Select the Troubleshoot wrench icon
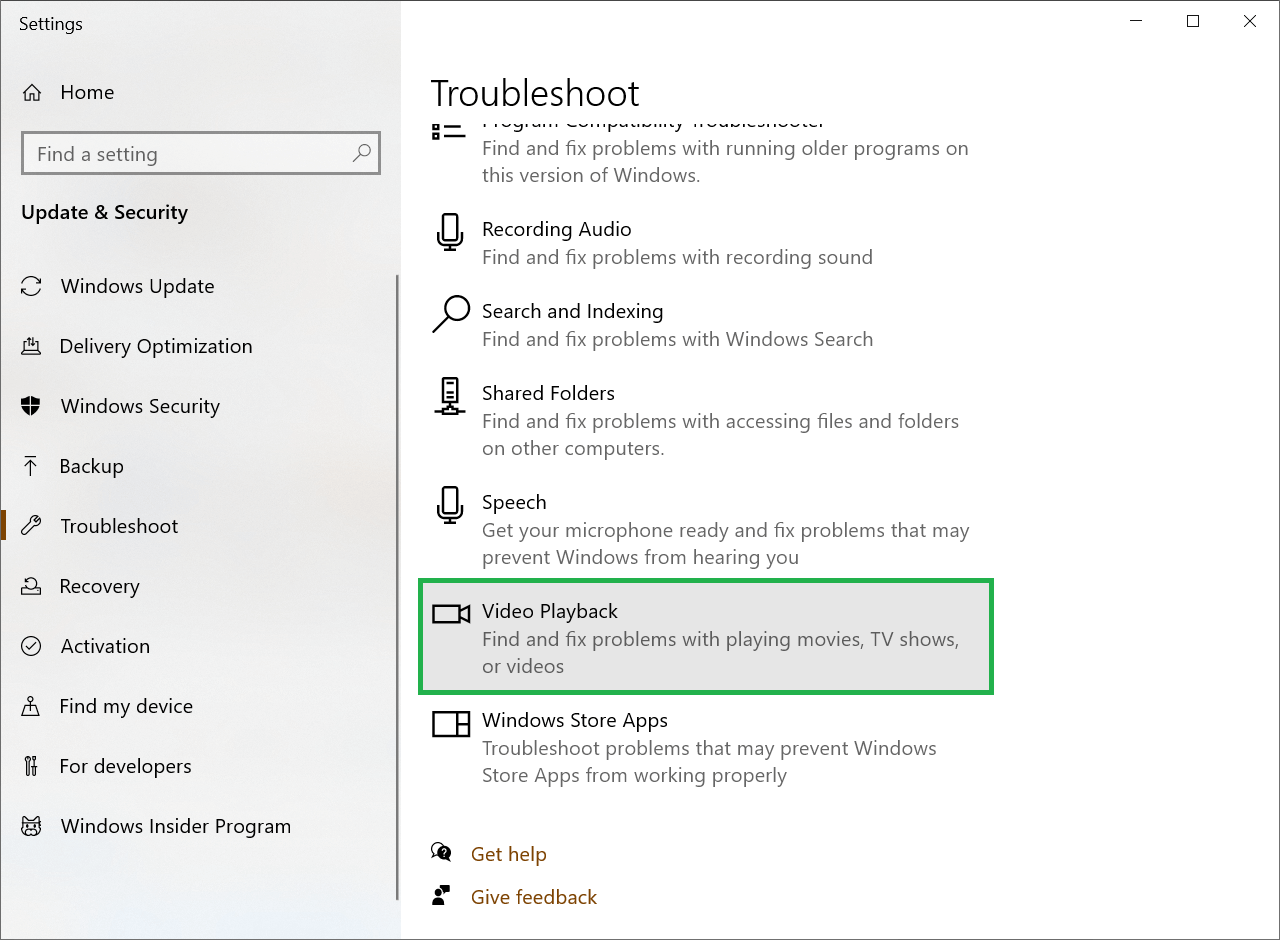Image resolution: width=1280 pixels, height=940 pixels. (x=31, y=526)
